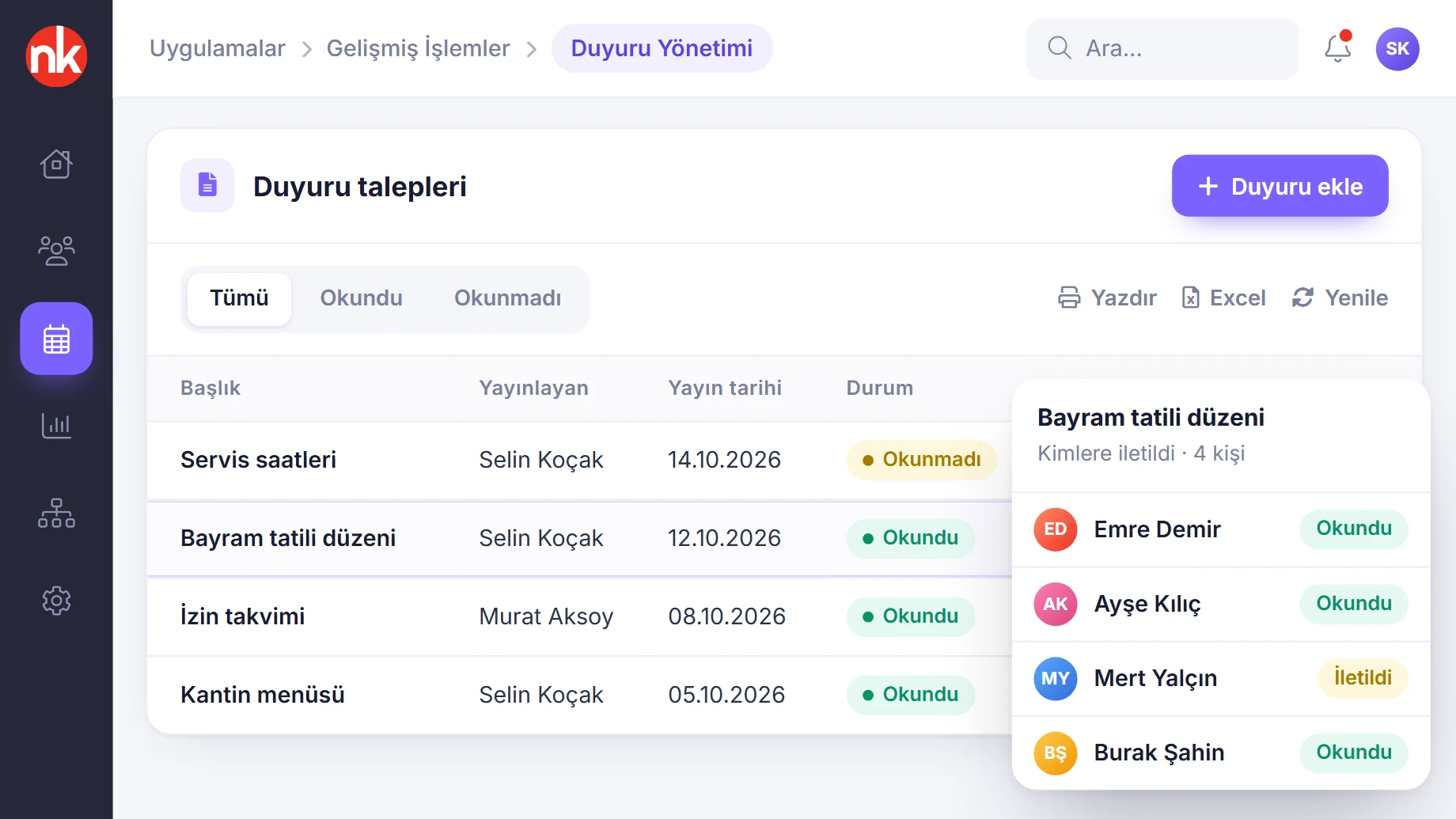Screen dimensions: 1456x819
Task: Click Emre Demir's ED avatar
Action: (x=1056, y=529)
